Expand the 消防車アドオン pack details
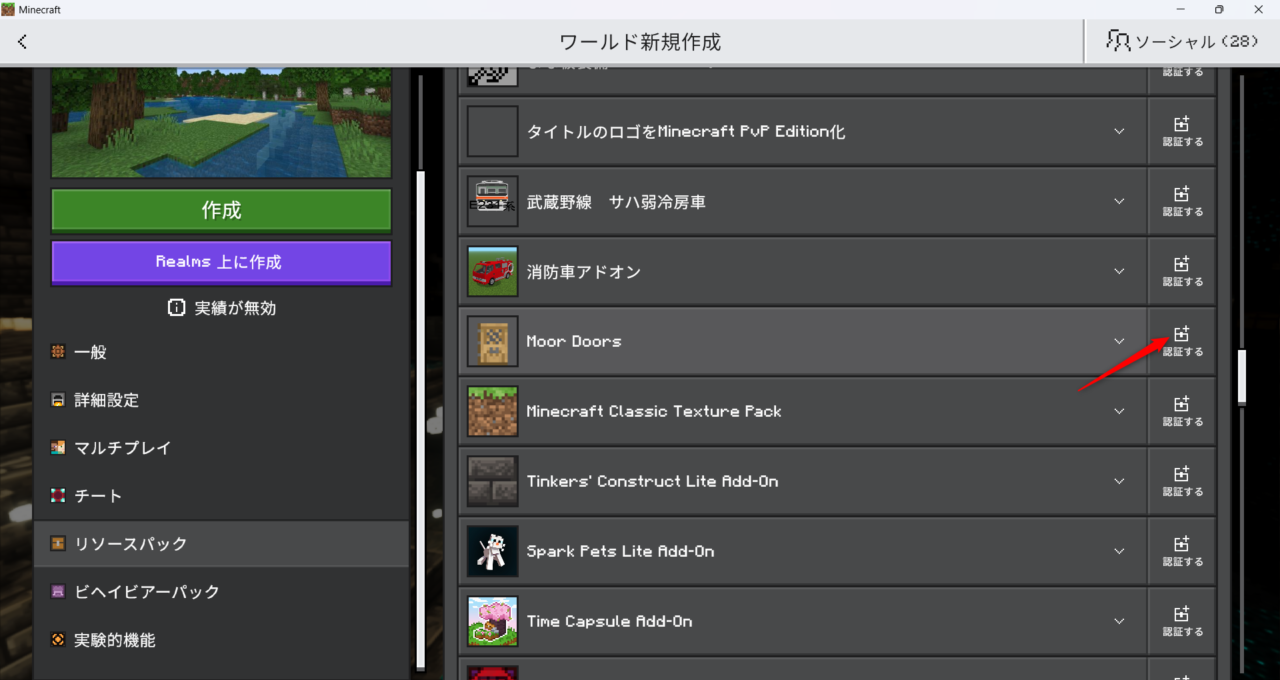This screenshot has height=680, width=1280. click(1119, 271)
